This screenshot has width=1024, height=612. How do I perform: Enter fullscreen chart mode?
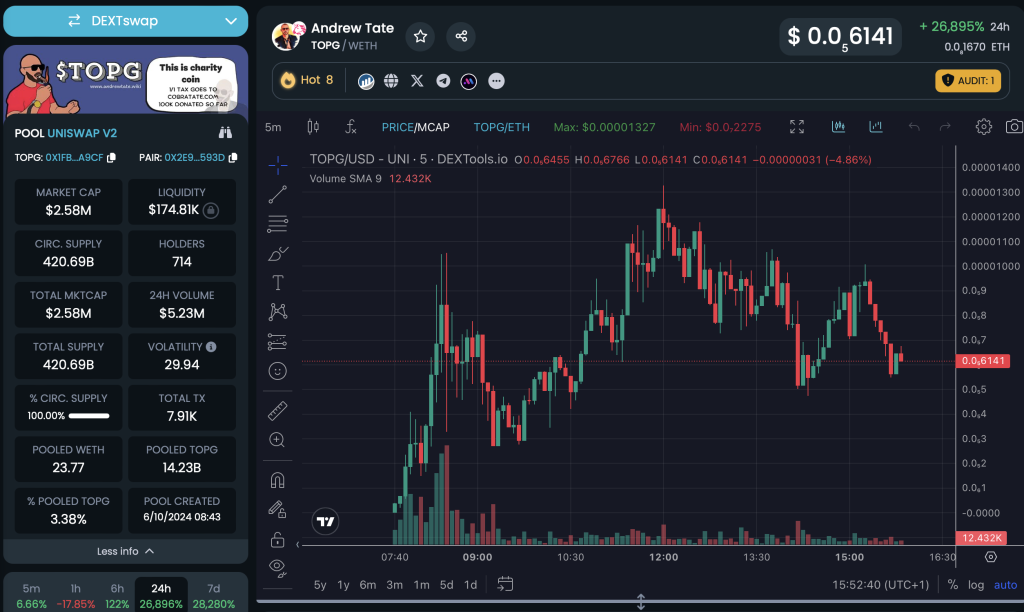coord(797,127)
